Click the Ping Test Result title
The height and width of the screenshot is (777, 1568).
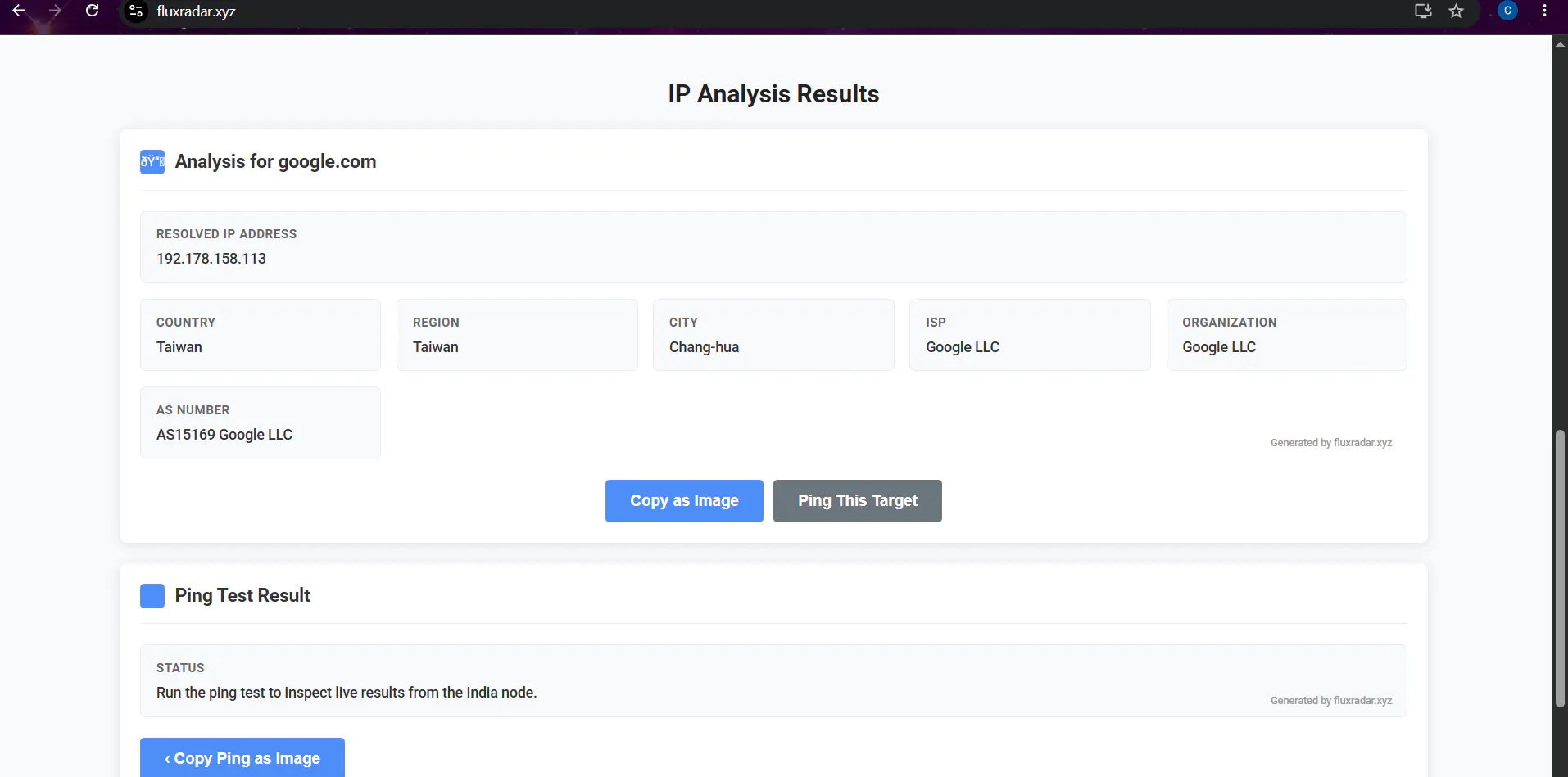tap(242, 596)
